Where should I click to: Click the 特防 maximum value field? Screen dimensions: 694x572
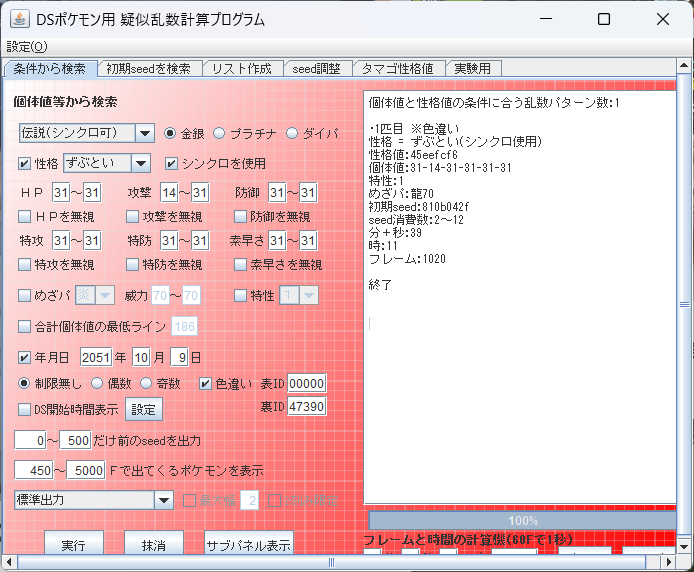click(200, 240)
